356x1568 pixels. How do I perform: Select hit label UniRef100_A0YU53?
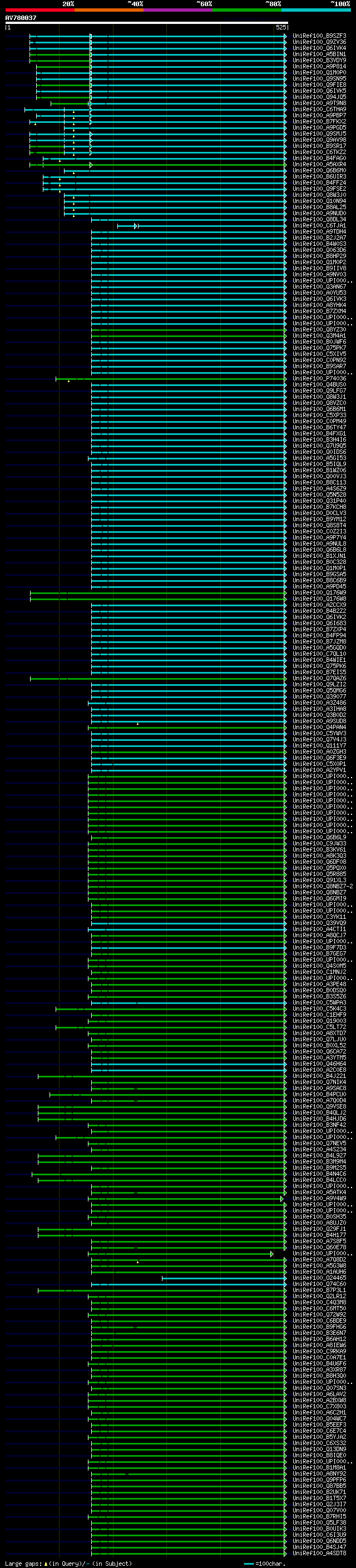[x=319, y=293]
